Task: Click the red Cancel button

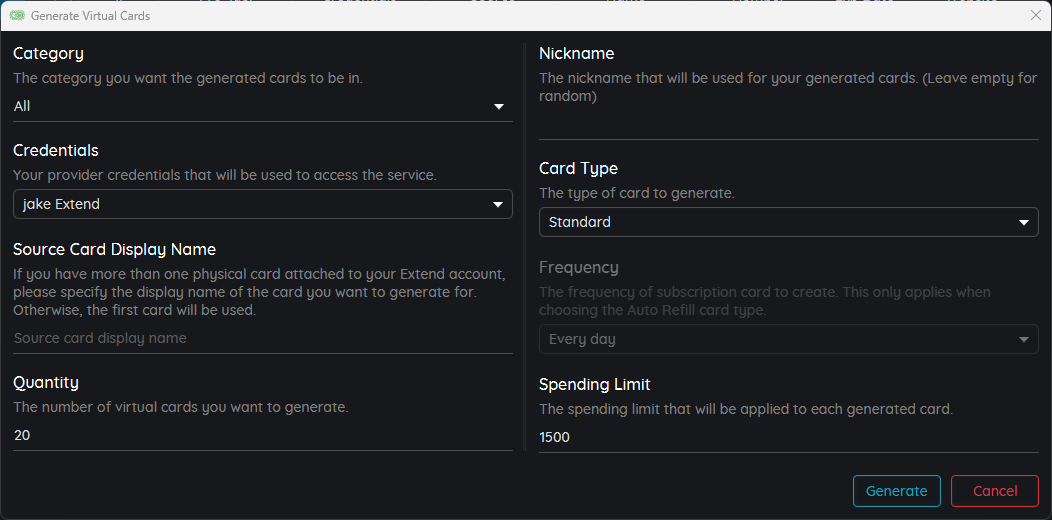Action: click(995, 490)
